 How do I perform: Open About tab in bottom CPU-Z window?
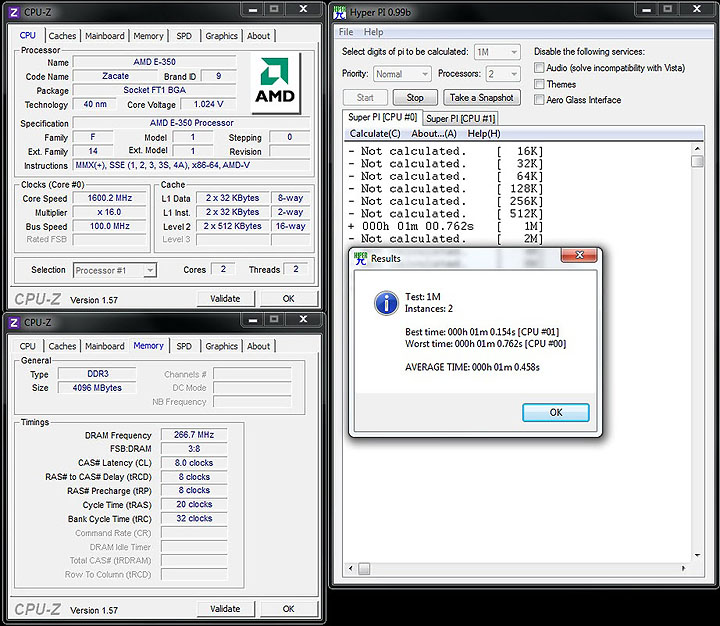pyautogui.click(x=259, y=346)
